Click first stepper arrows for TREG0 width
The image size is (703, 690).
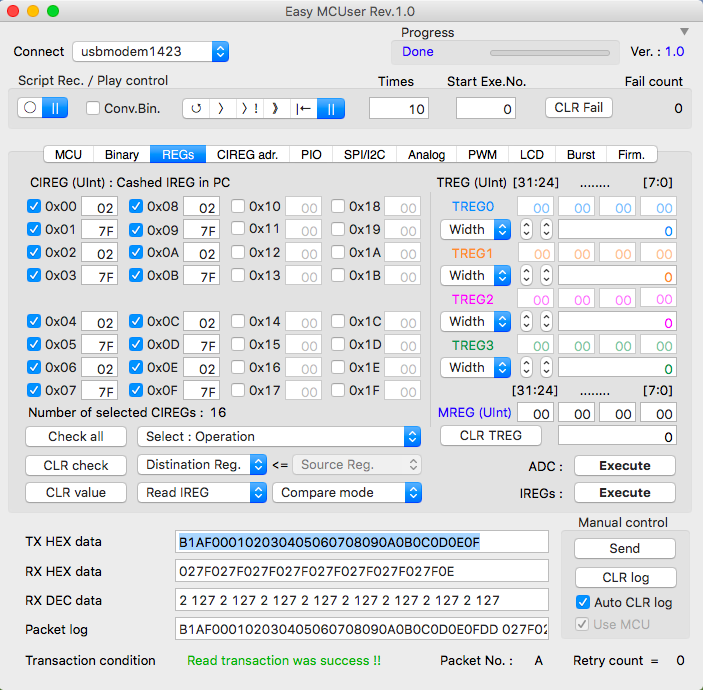click(526, 230)
